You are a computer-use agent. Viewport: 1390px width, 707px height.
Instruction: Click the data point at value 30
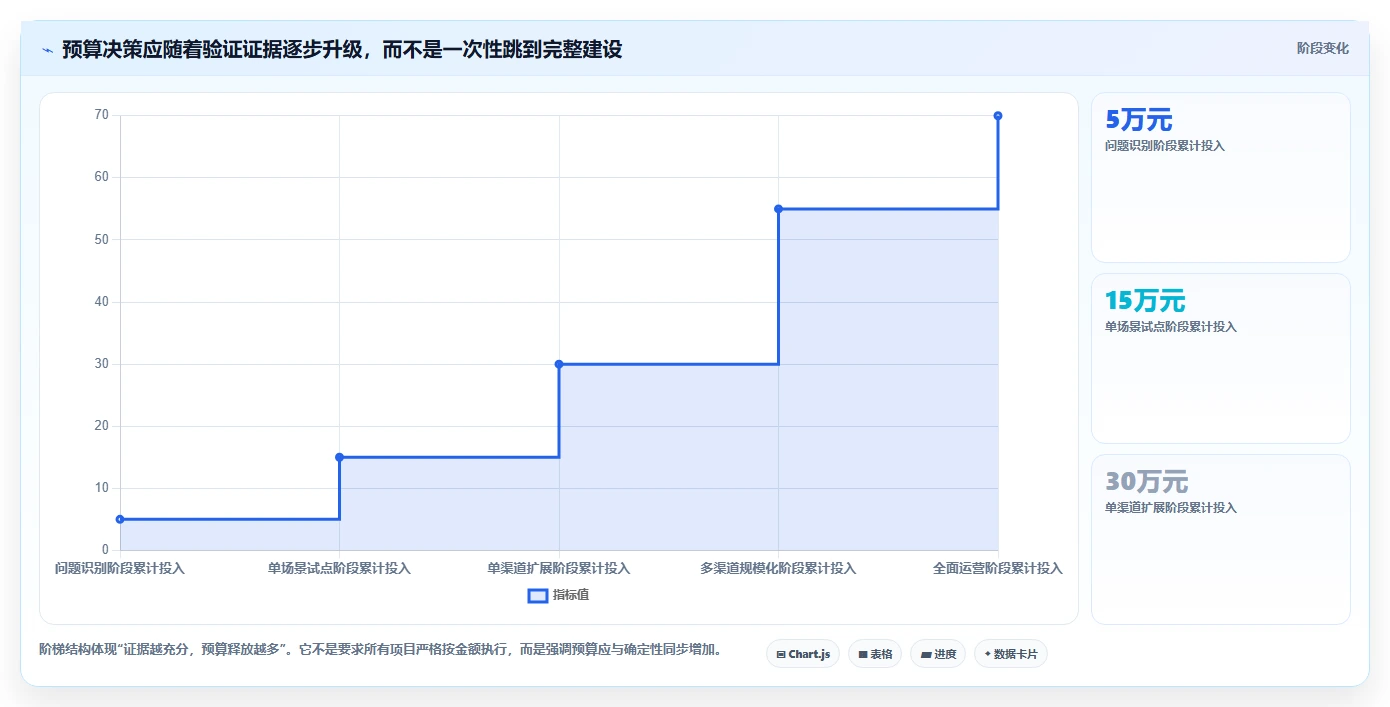pos(559,364)
